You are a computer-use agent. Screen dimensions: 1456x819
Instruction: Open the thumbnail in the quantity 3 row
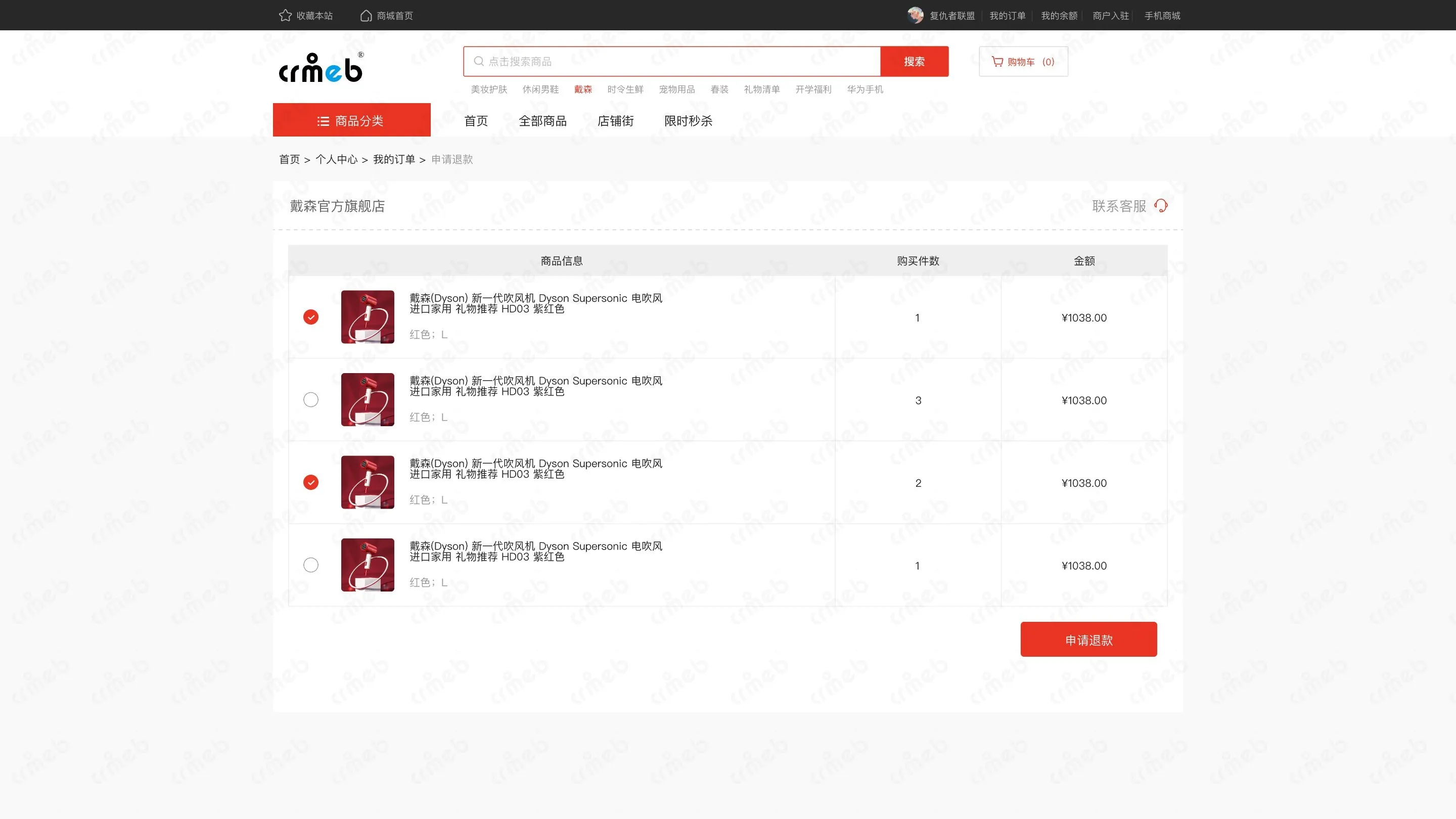click(368, 399)
